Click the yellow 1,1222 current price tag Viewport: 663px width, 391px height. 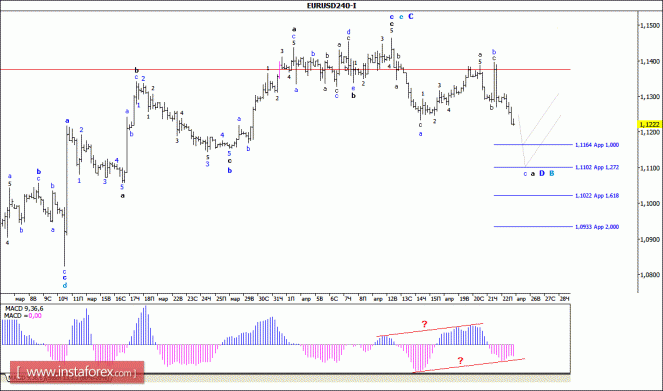coord(649,124)
